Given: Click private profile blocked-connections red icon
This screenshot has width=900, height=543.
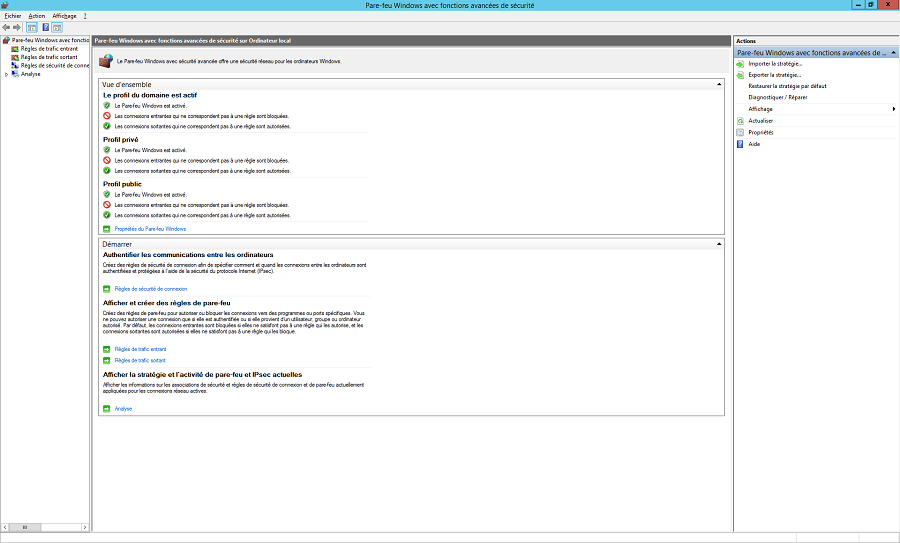Looking at the screenshot, I should pyautogui.click(x=107, y=161).
